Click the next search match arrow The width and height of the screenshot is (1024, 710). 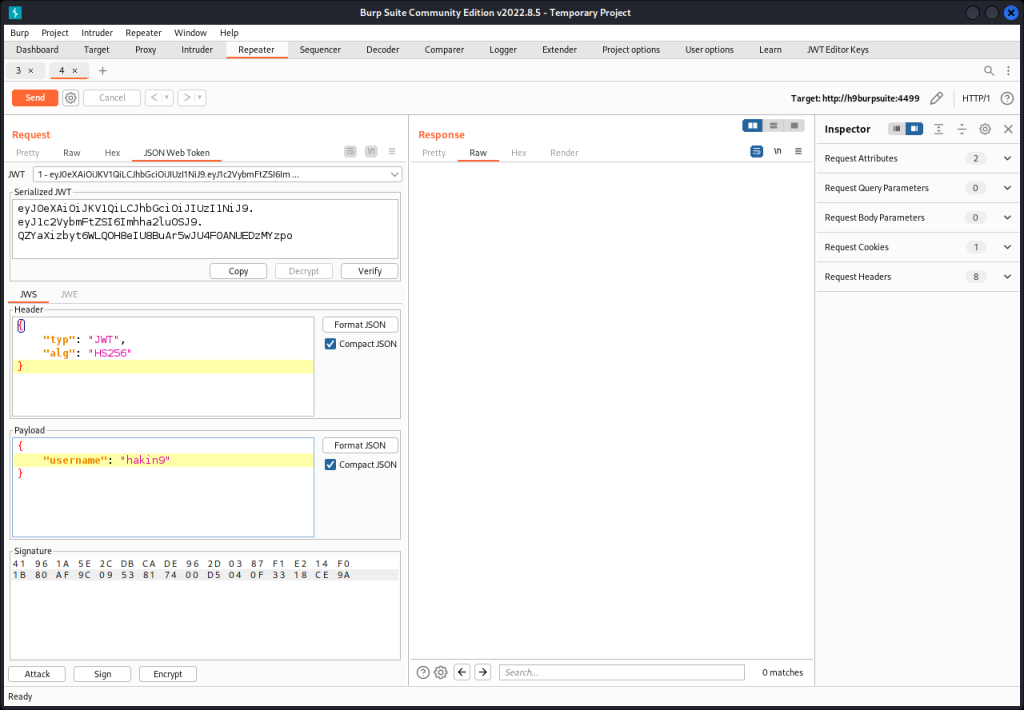[x=483, y=672]
